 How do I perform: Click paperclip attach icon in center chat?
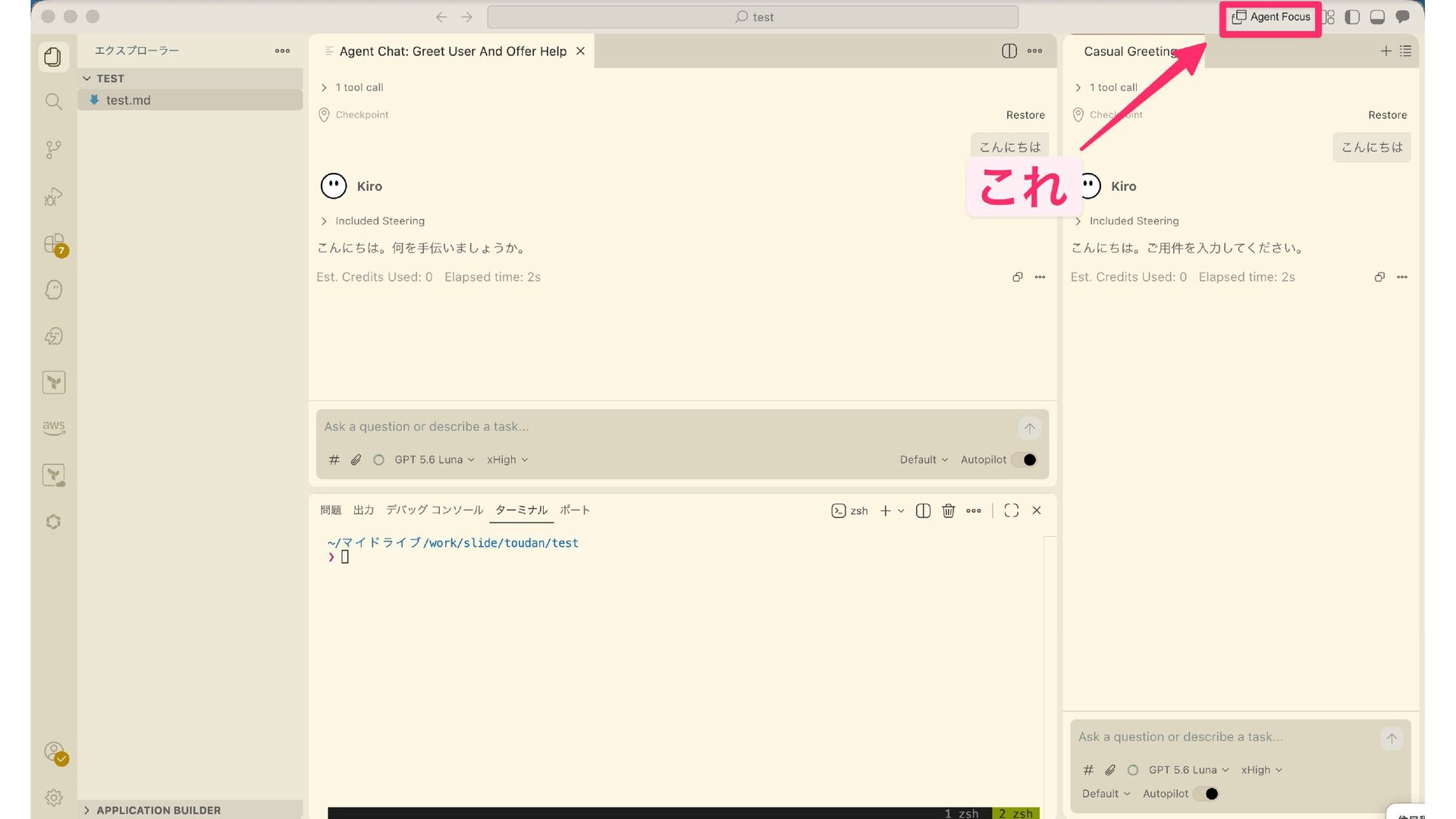pos(356,460)
